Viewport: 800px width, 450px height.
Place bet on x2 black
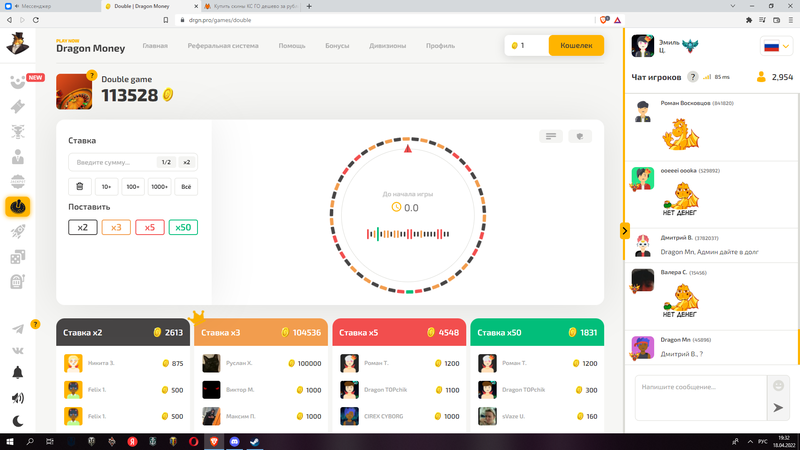[83, 227]
